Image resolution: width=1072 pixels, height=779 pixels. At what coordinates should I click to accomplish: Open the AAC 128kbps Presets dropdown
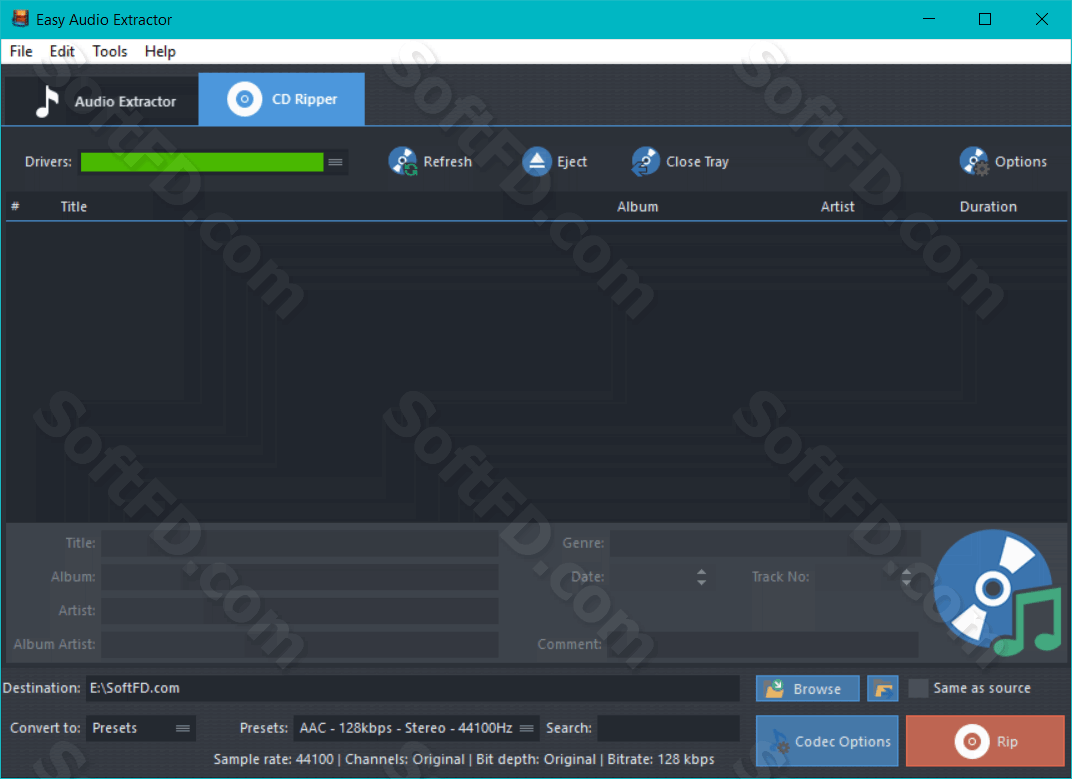[x=416, y=728]
